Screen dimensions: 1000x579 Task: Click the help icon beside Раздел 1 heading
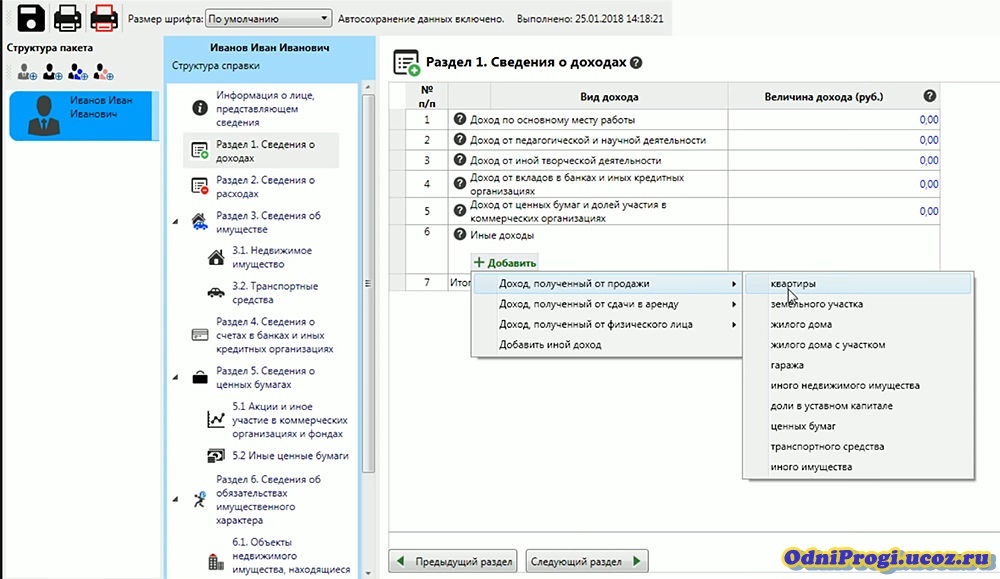[x=636, y=62]
